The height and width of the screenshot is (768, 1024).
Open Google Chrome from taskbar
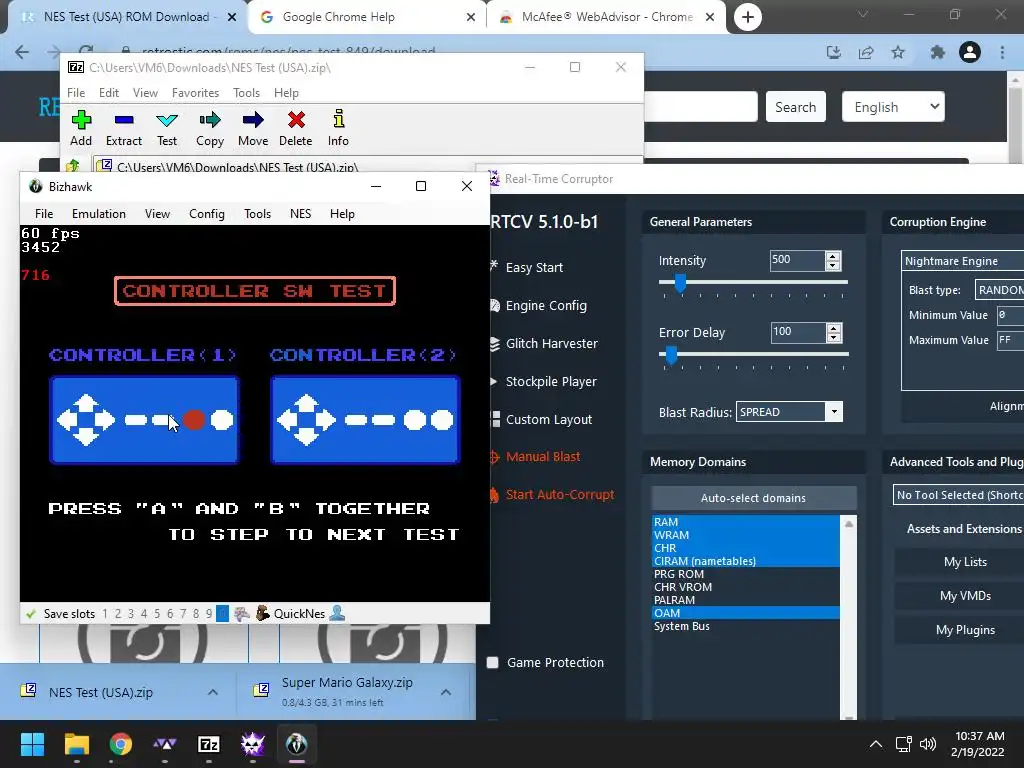(121, 744)
